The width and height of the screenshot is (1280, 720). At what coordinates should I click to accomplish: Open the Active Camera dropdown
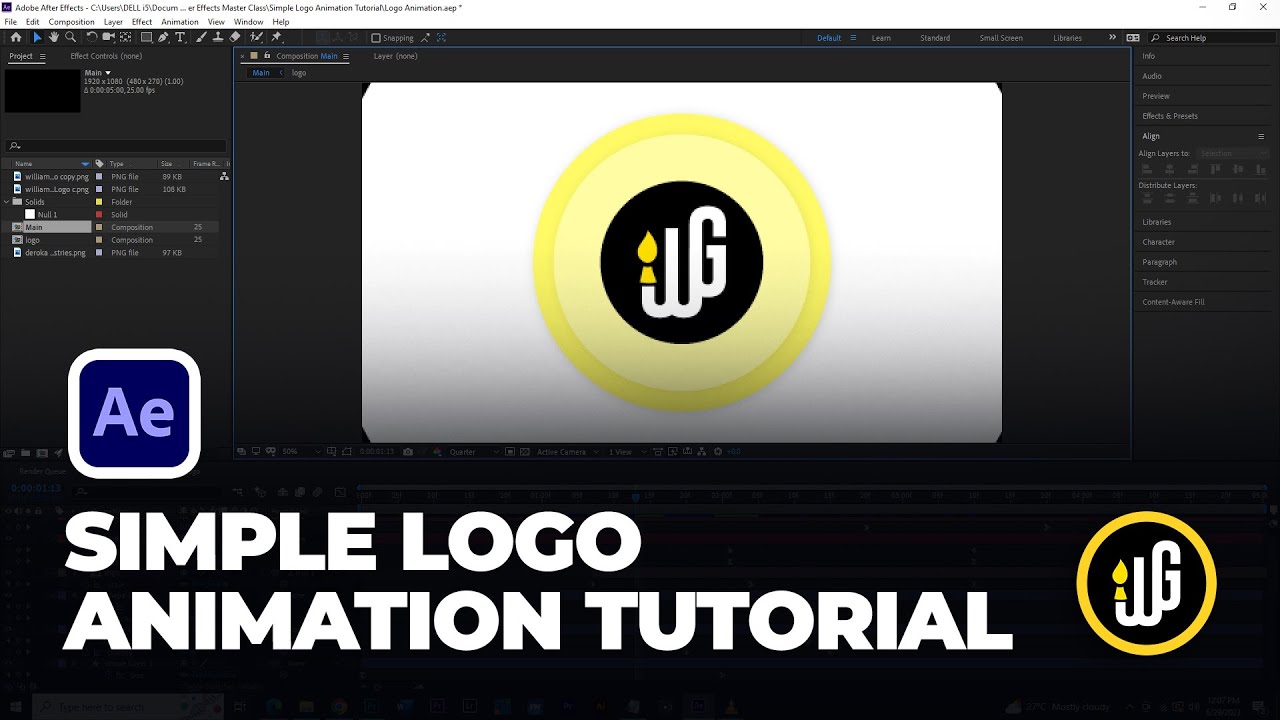(568, 452)
